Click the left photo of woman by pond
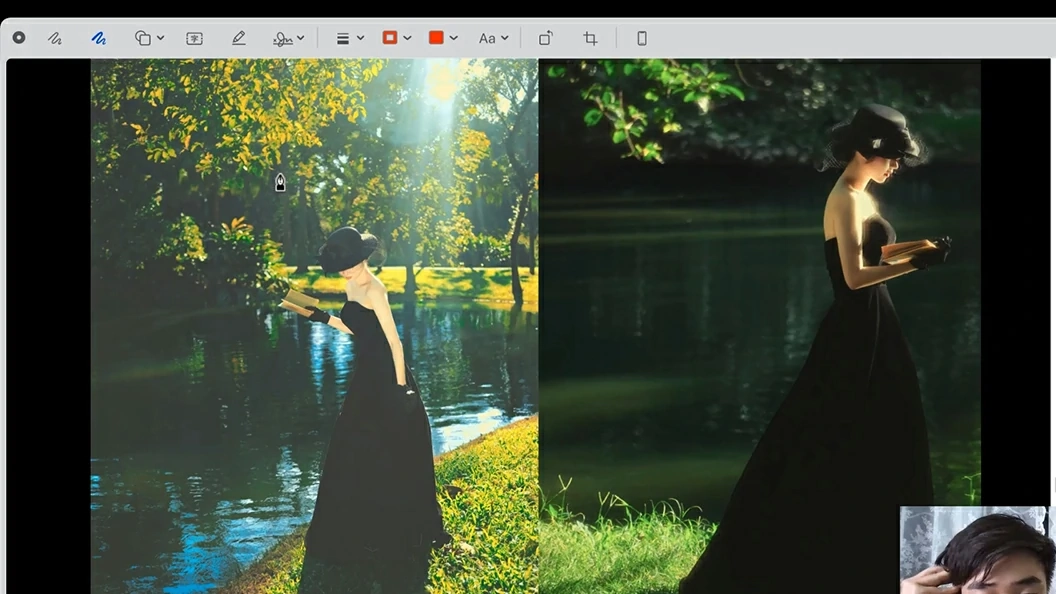 point(315,326)
